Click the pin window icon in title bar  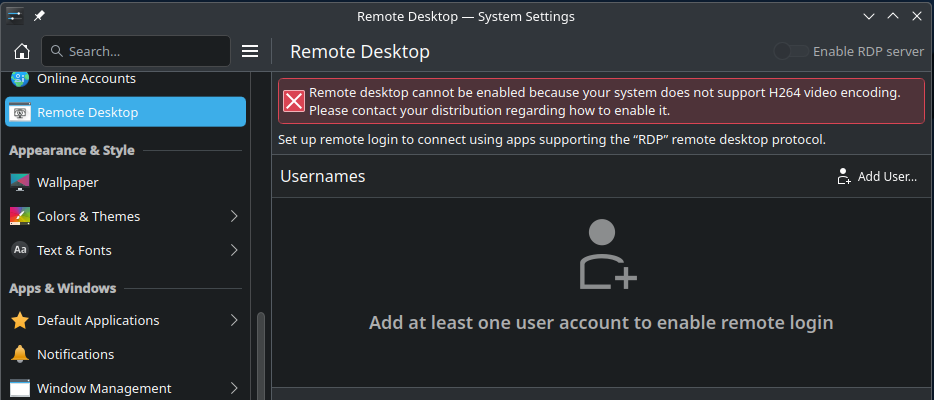pyautogui.click(x=39, y=17)
